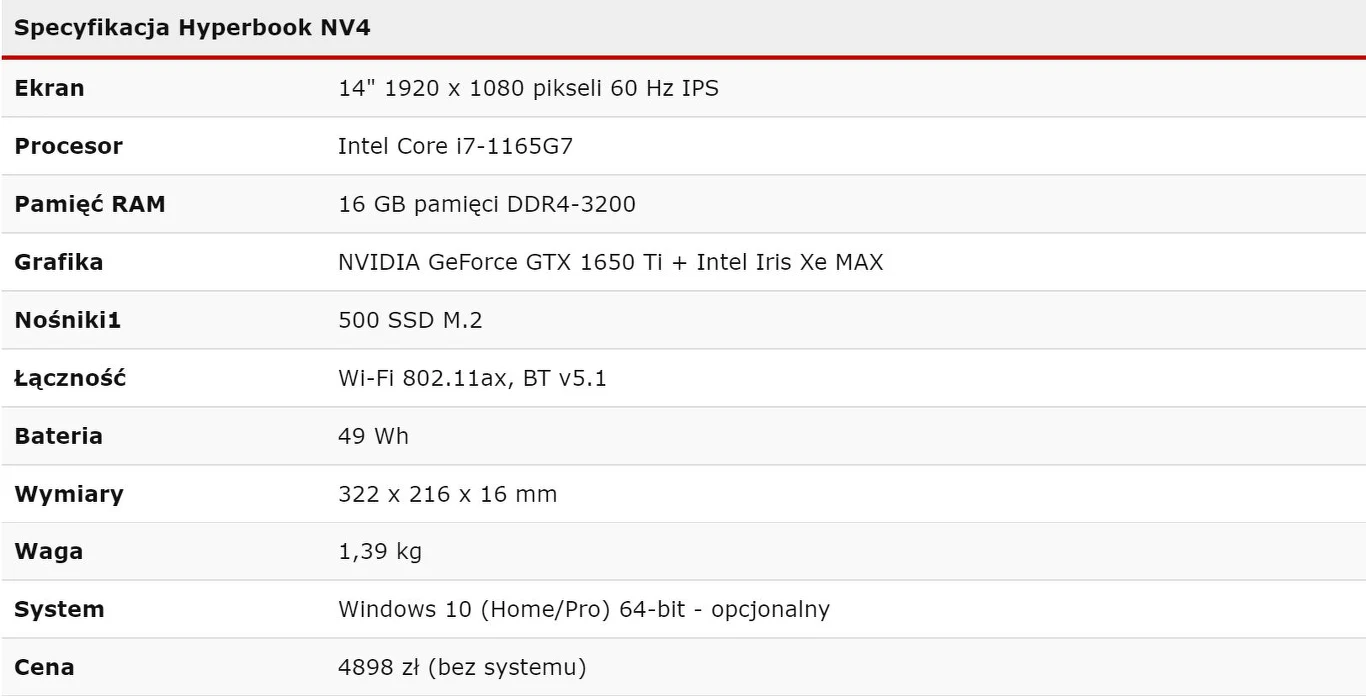Screen dimensions: 1366x696
Task: Select the '16 GB pamięci DDR4-3200' text
Action: (487, 204)
